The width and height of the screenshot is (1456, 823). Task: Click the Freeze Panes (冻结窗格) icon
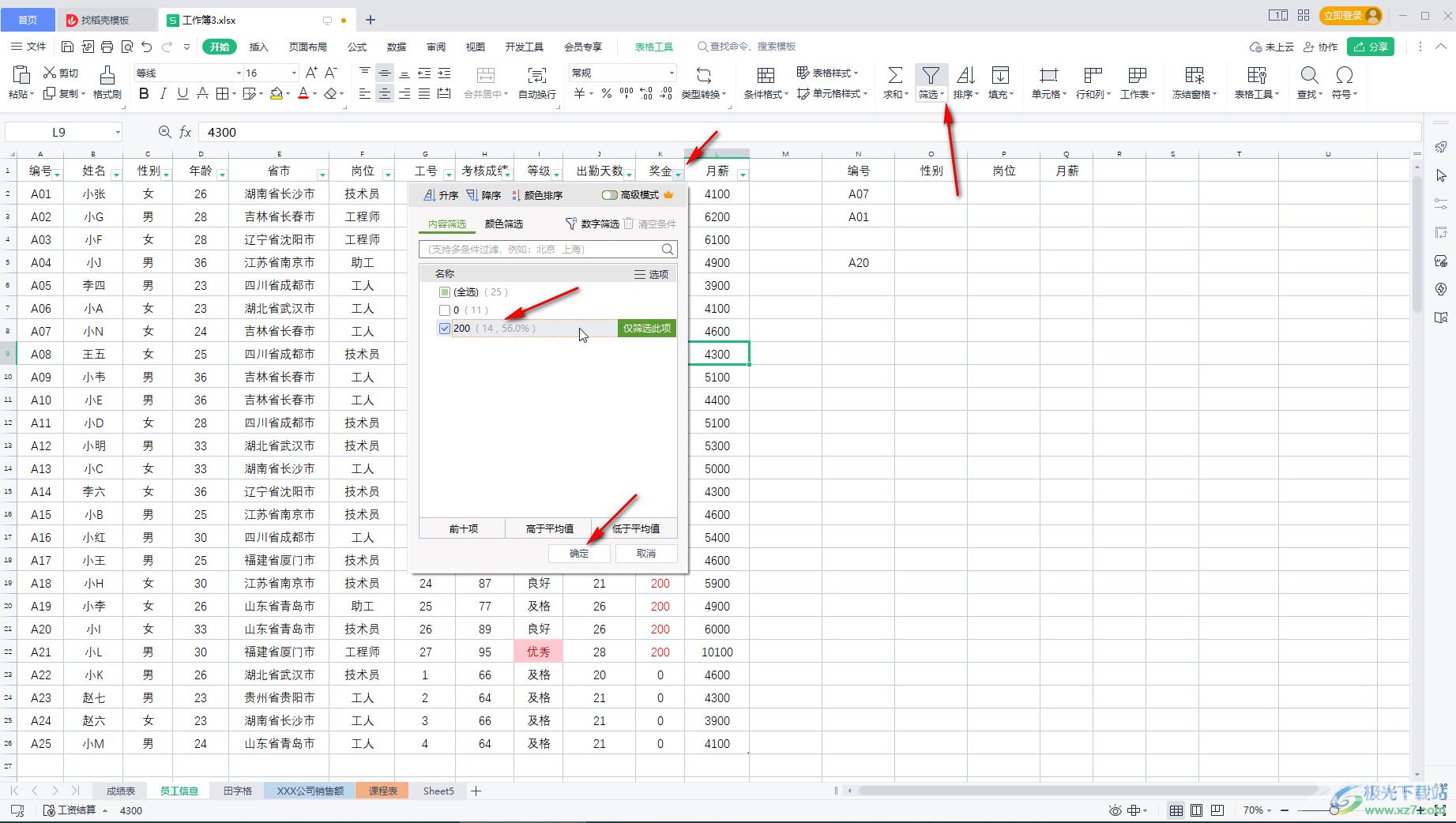coord(1195,74)
